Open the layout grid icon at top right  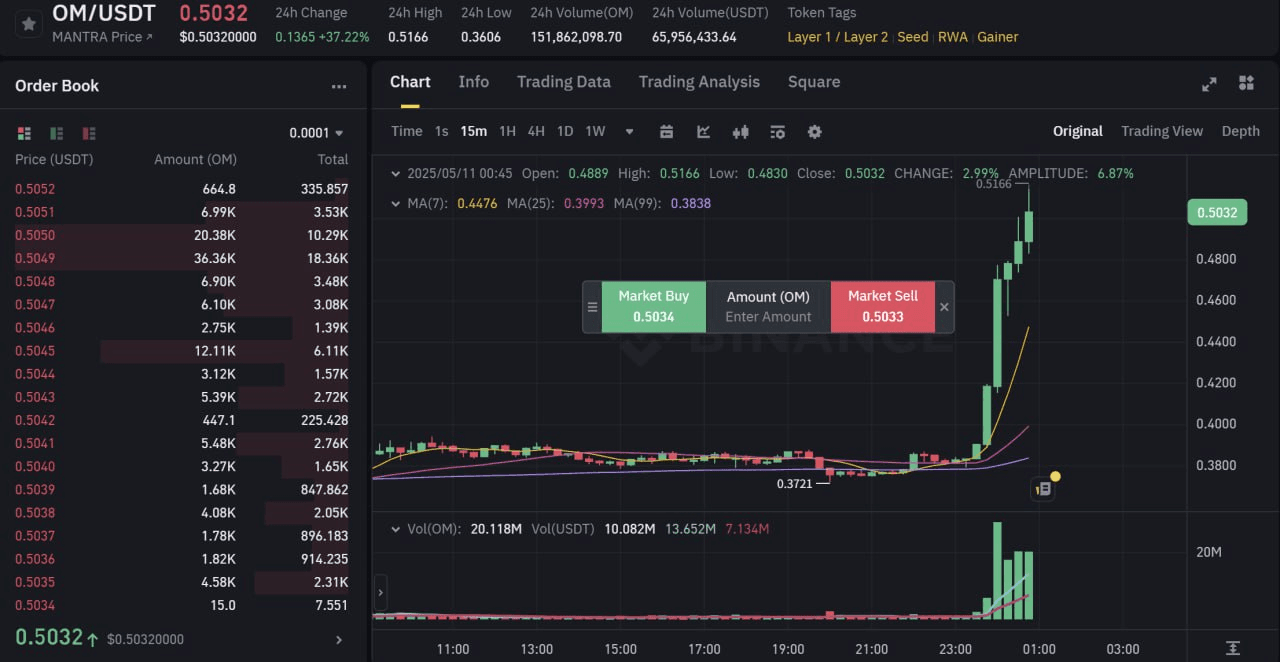click(x=1246, y=83)
